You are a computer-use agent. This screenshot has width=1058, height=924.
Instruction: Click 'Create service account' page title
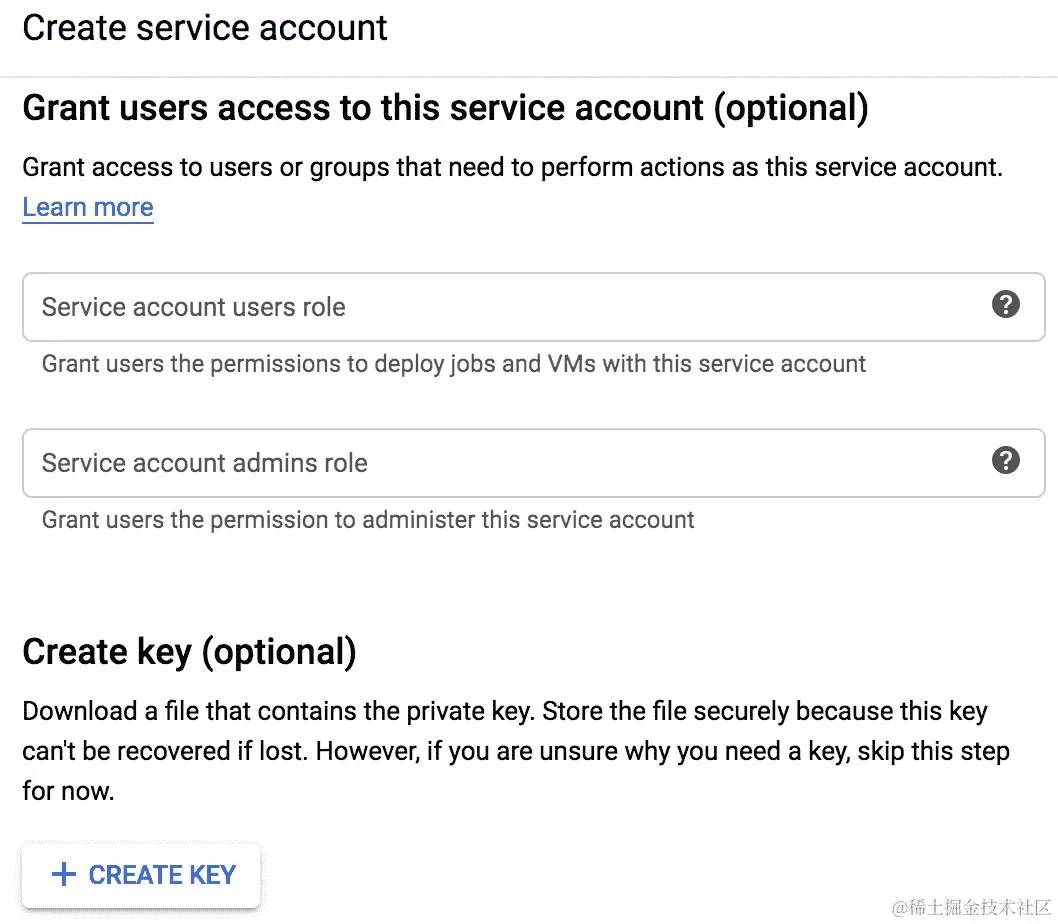(204, 28)
